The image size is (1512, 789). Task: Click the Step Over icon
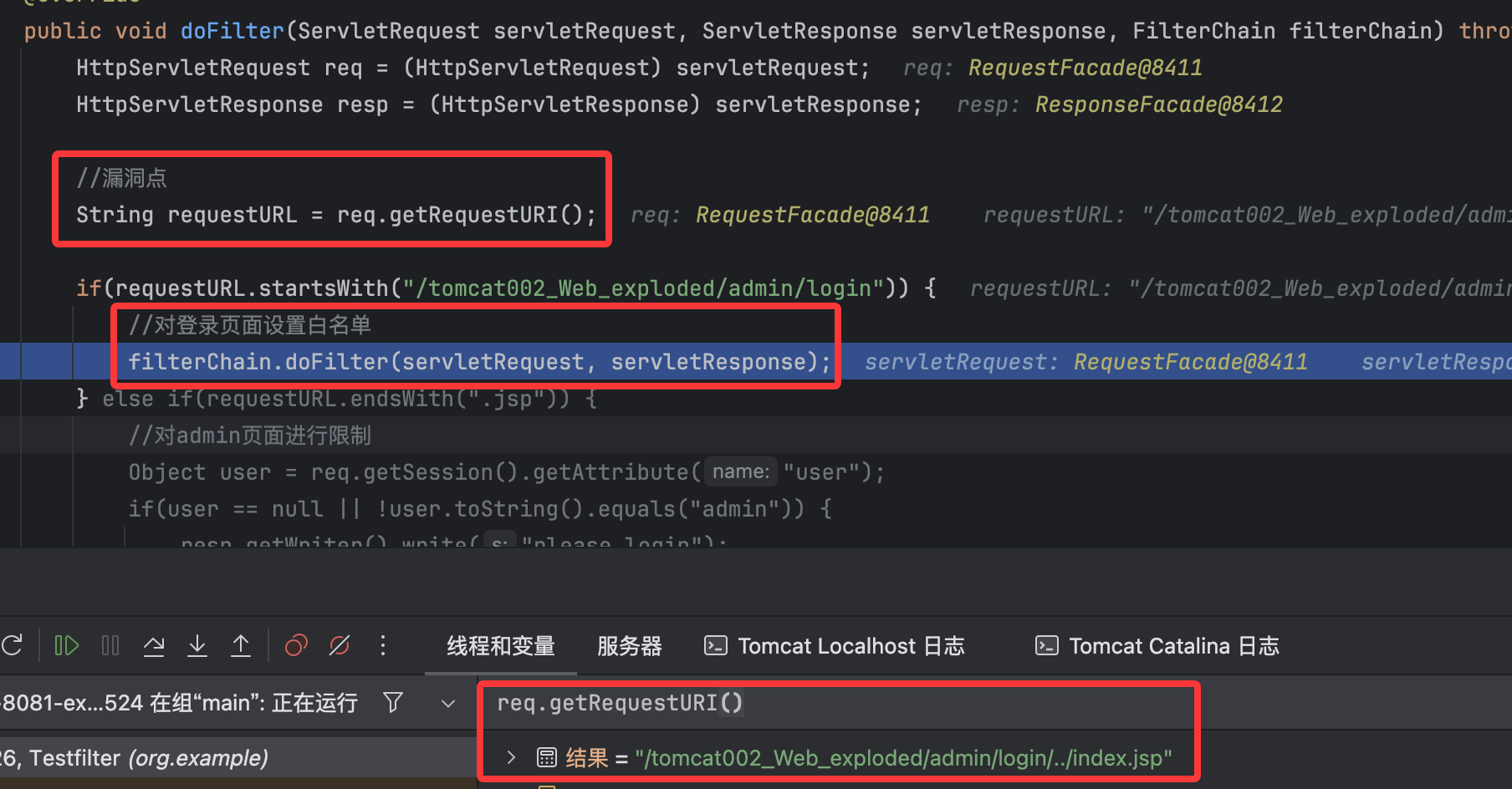pyautogui.click(x=154, y=645)
